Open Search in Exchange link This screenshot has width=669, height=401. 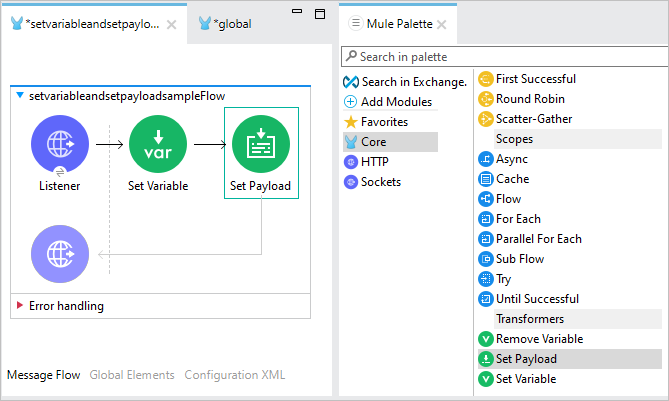(414, 82)
